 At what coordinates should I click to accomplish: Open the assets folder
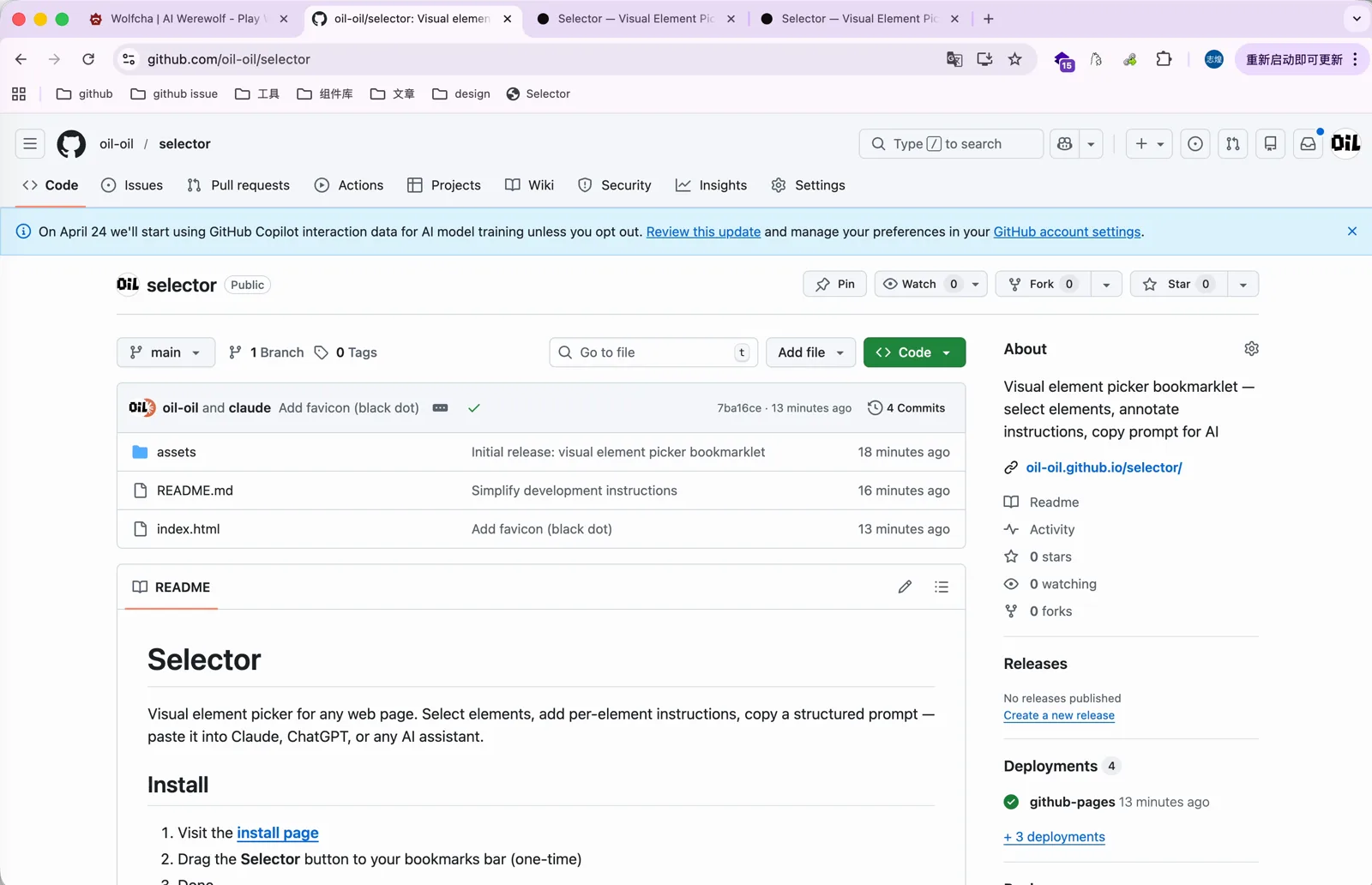pyautogui.click(x=176, y=452)
